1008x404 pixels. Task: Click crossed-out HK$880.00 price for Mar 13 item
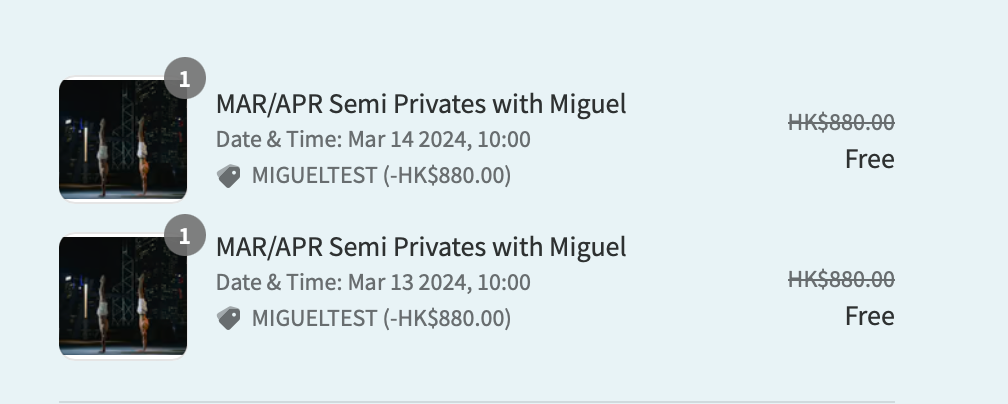841,280
